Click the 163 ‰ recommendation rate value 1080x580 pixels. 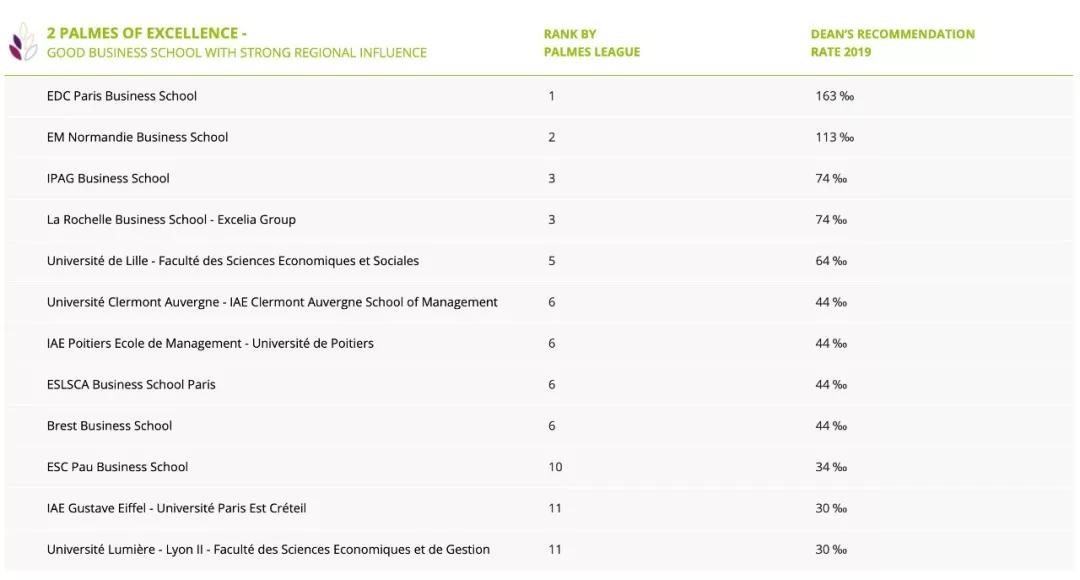[834, 96]
